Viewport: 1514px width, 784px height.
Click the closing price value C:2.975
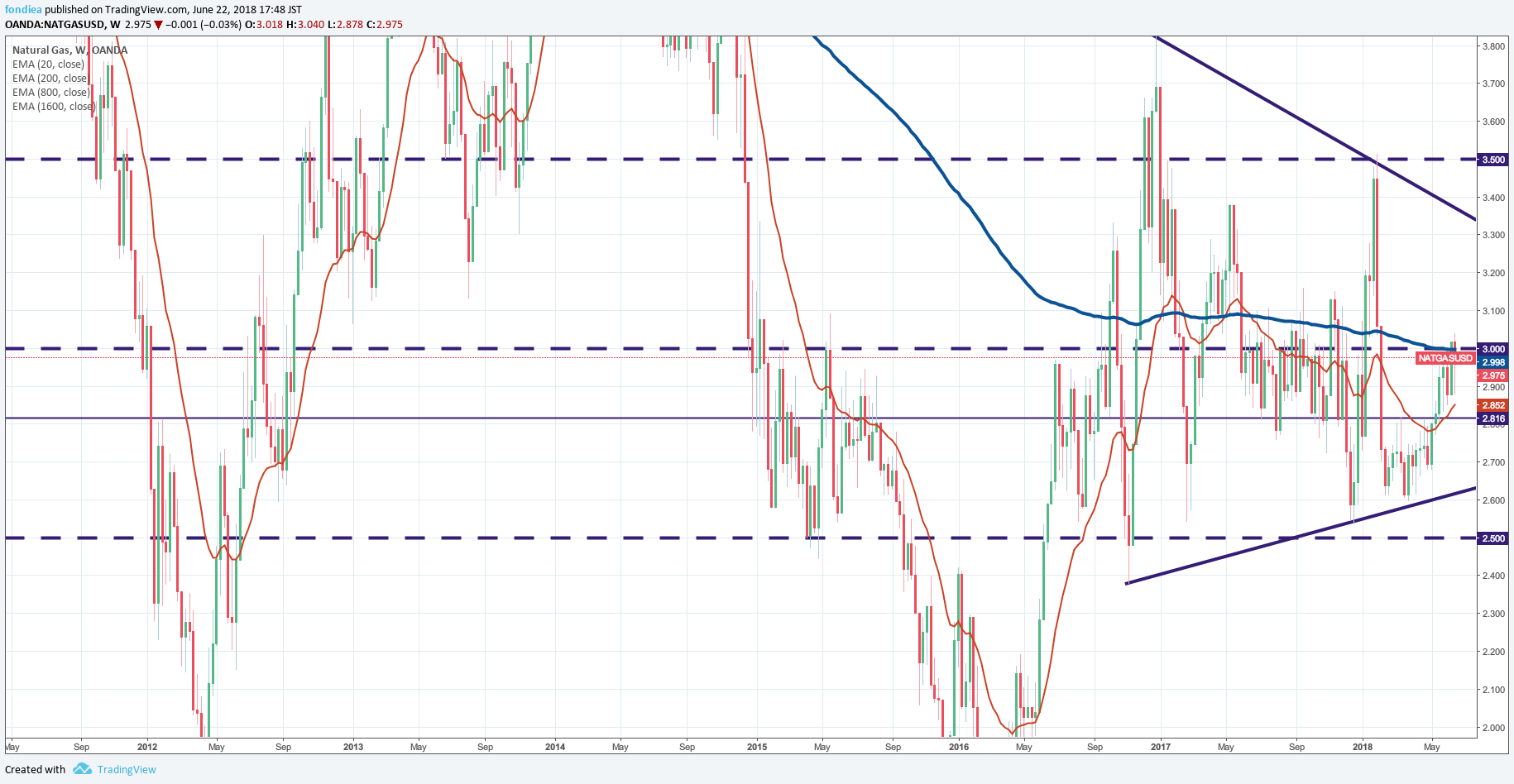point(385,24)
